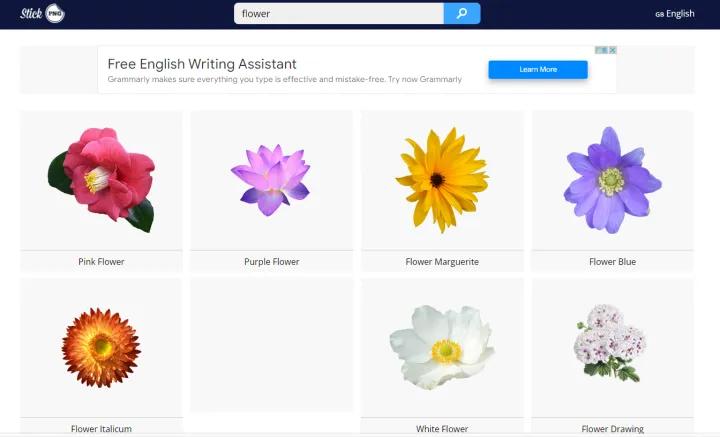Open the English language selector
The height and width of the screenshot is (437, 720).
click(675, 14)
